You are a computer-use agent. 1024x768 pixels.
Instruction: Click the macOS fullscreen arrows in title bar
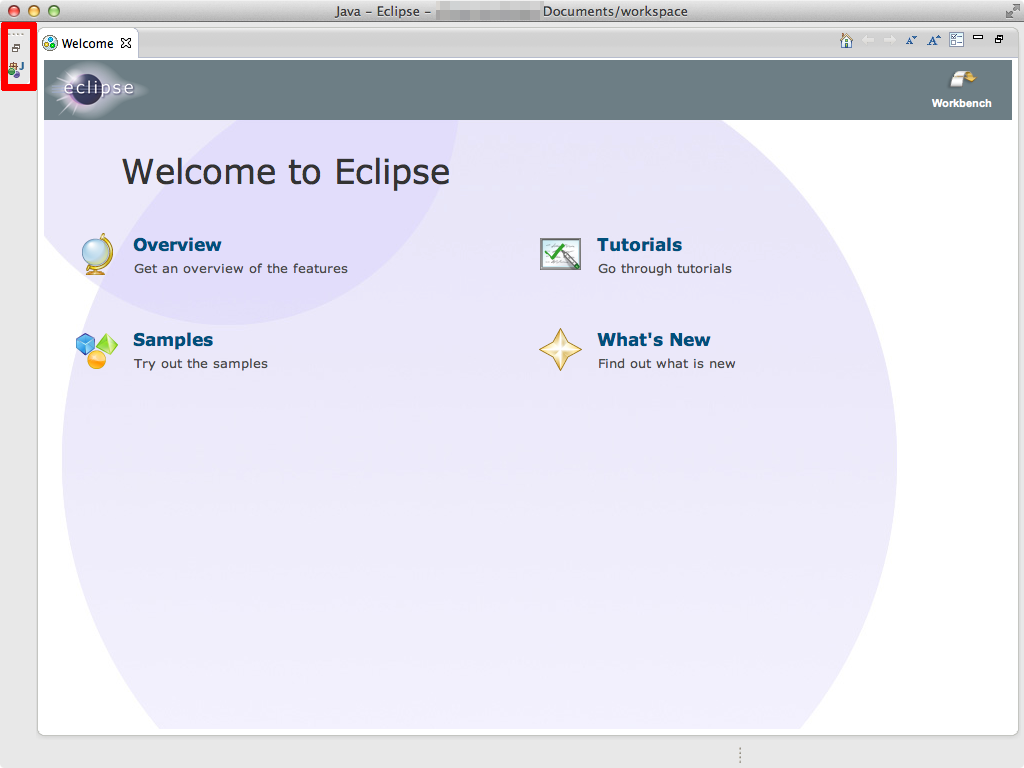click(1012, 10)
